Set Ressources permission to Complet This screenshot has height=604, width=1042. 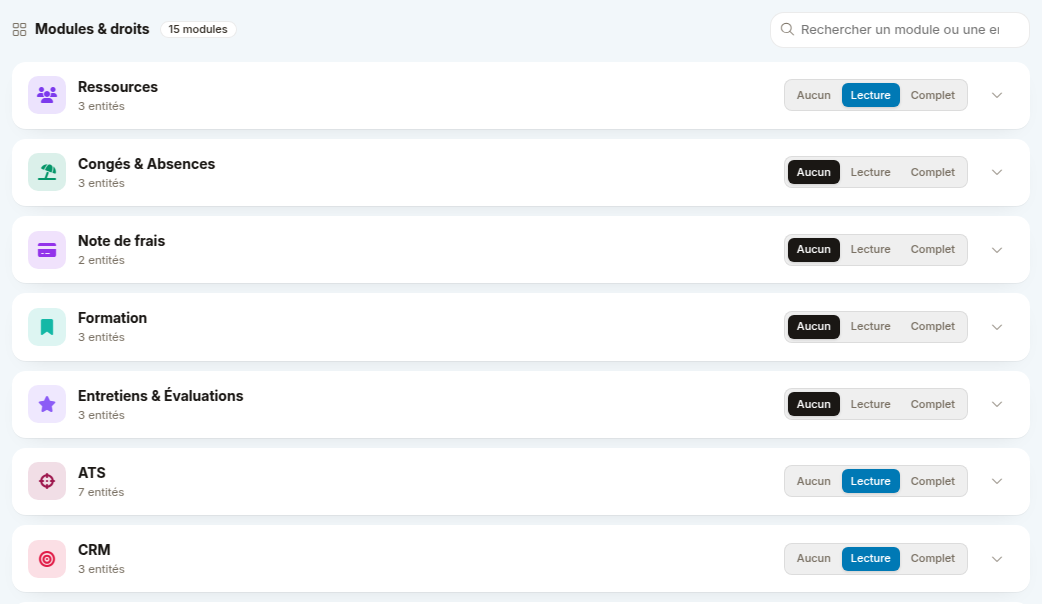pyautogui.click(x=932, y=95)
